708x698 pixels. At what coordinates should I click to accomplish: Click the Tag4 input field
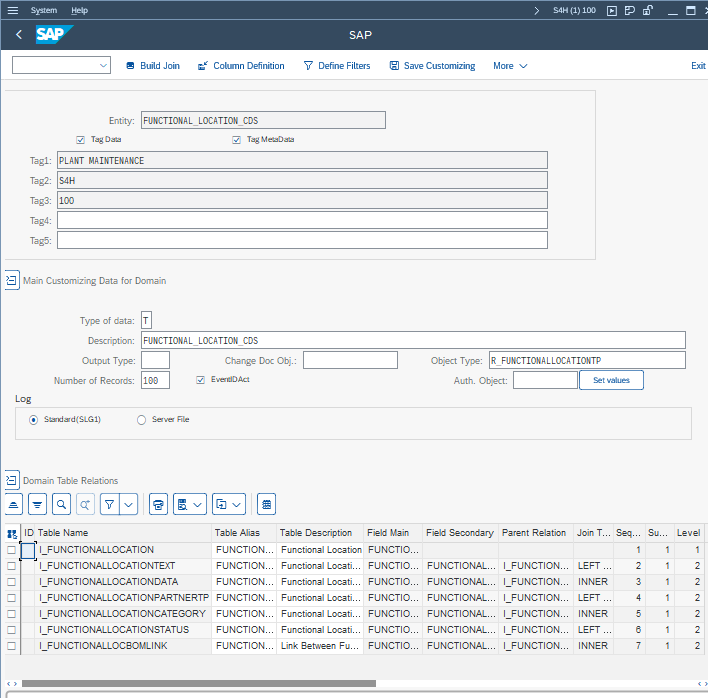(302, 220)
